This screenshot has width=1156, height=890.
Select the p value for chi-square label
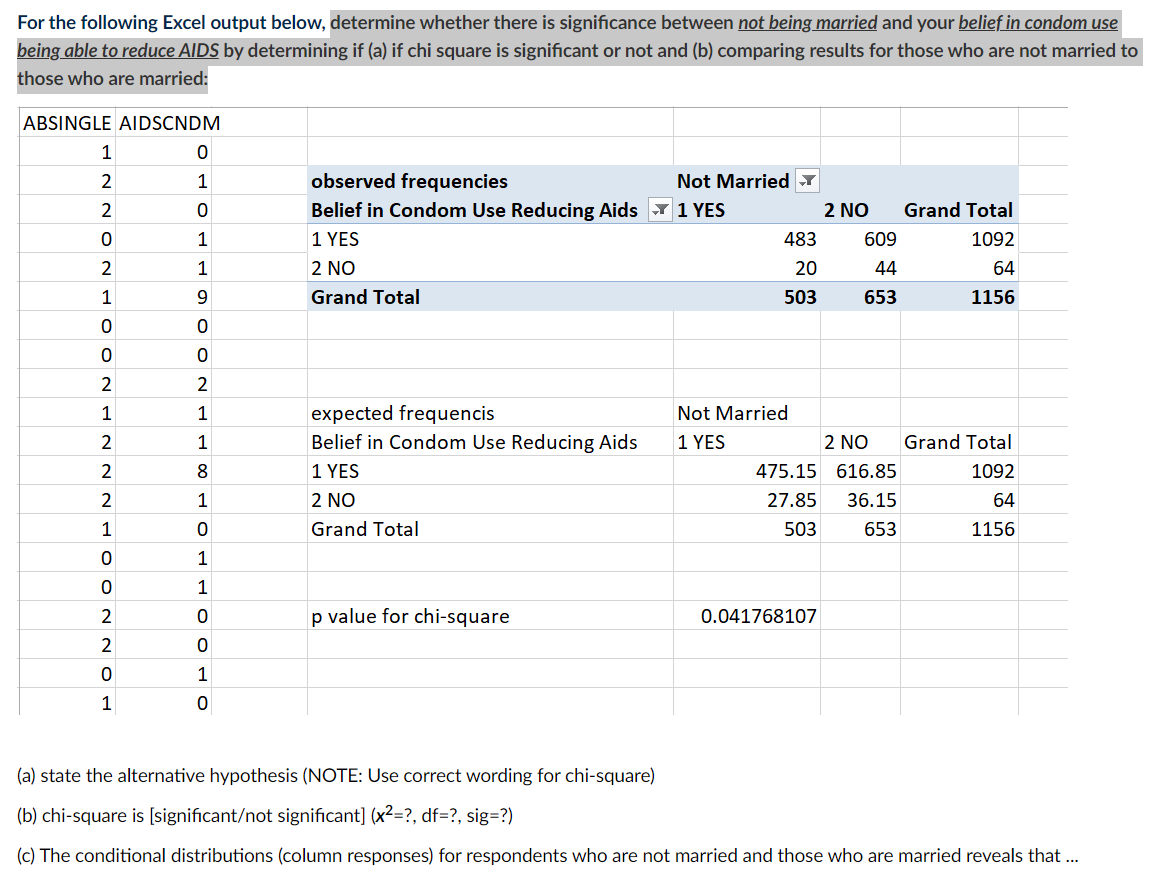click(408, 616)
